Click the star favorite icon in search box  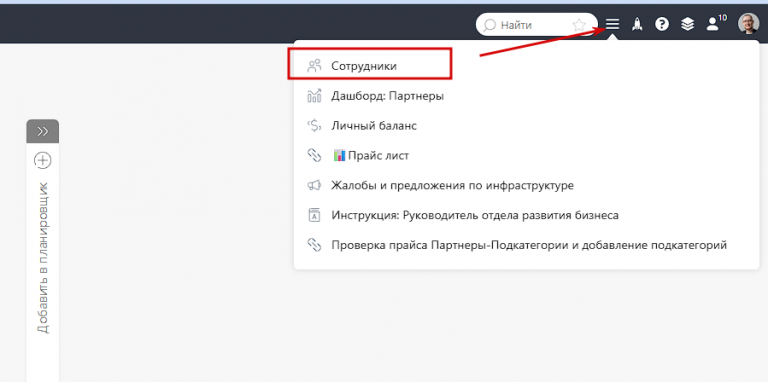pyautogui.click(x=579, y=25)
